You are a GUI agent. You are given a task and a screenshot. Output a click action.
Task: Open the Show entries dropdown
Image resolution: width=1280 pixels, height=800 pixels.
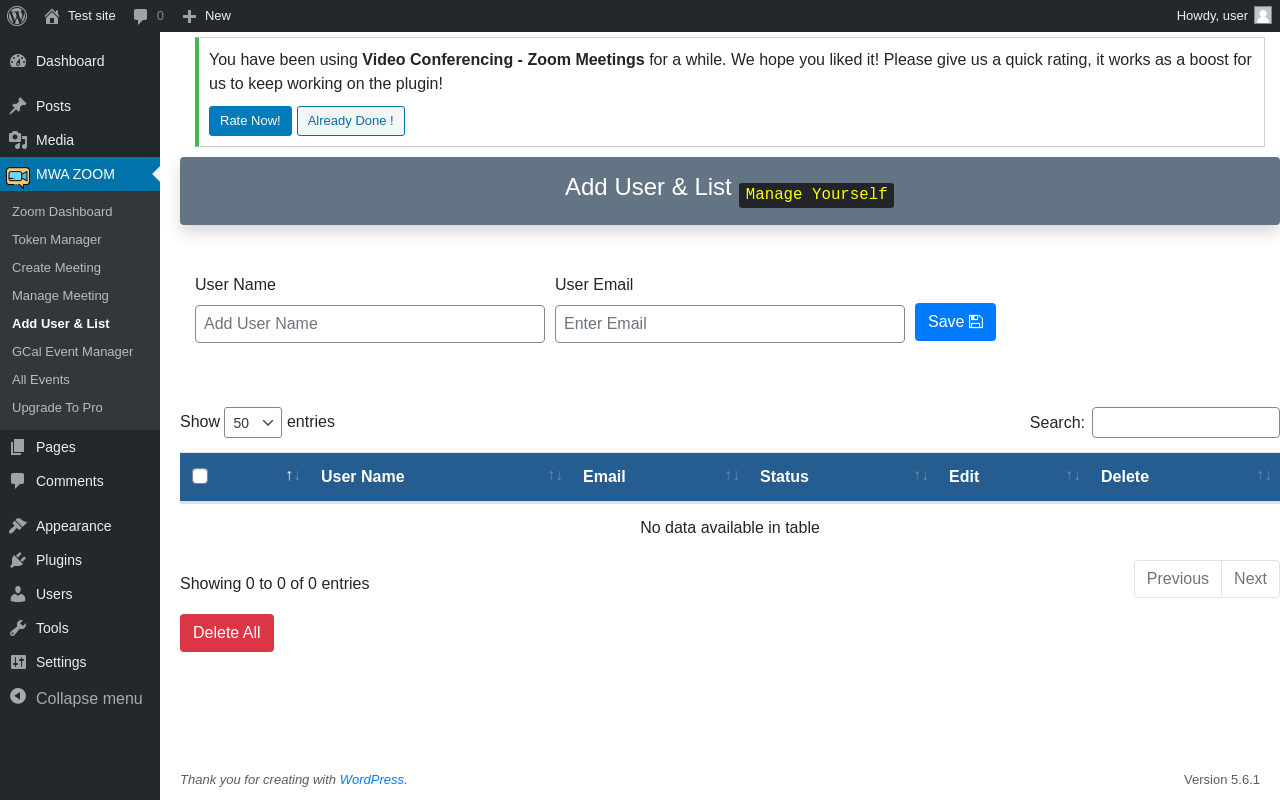pyautogui.click(x=253, y=423)
